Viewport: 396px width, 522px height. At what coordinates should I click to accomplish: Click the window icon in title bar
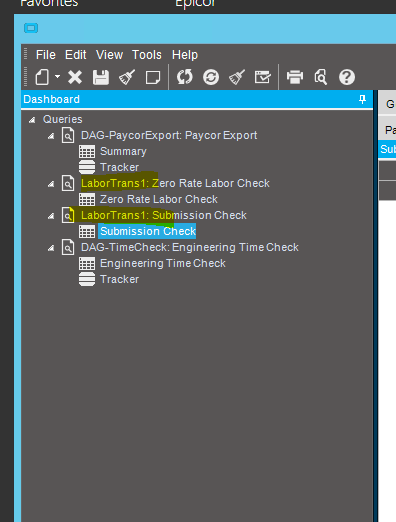pos(31,28)
